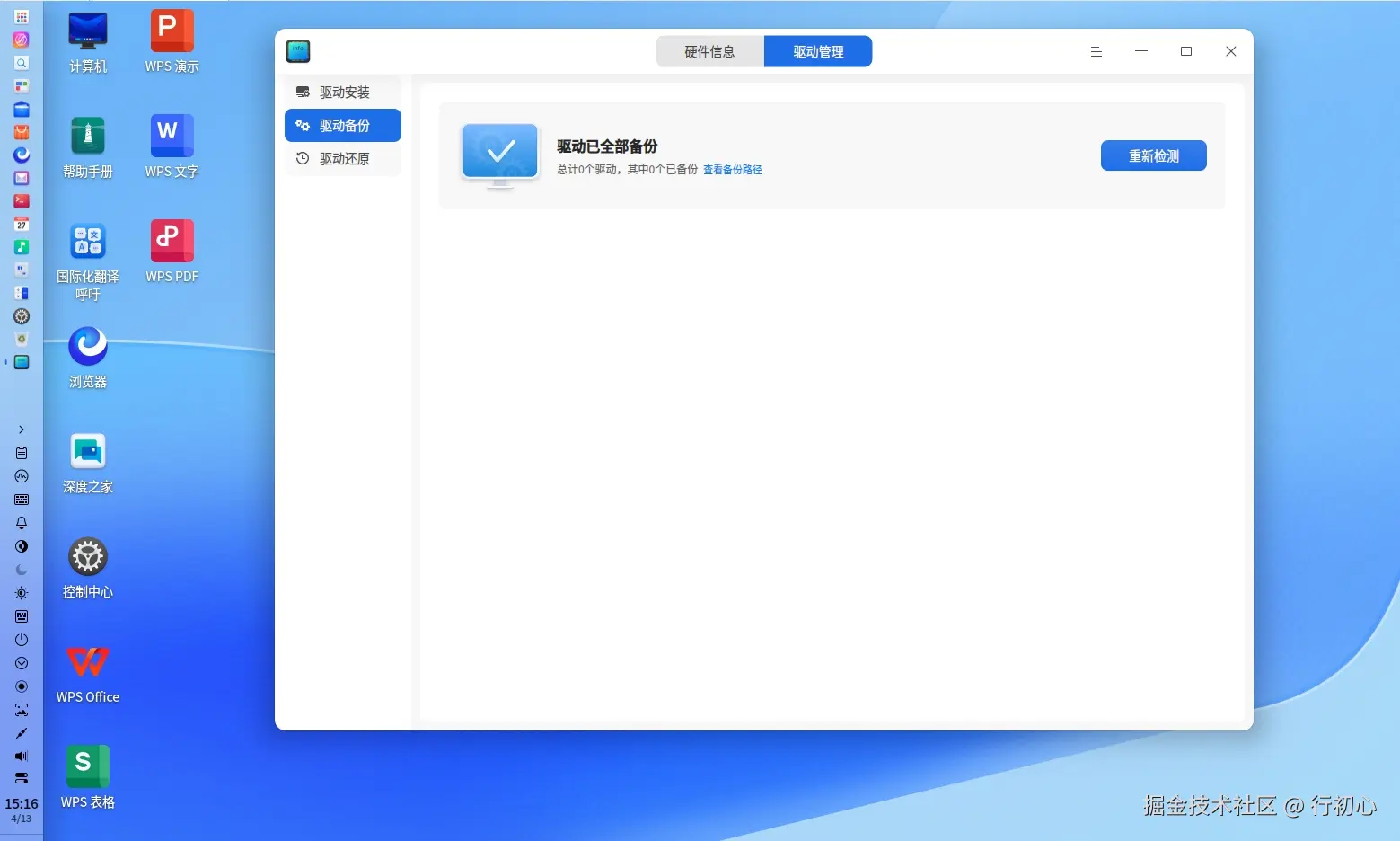The image size is (1400, 841).
Task: Click the 总计0个驱动，其中0个已备份 text
Action: click(627, 170)
